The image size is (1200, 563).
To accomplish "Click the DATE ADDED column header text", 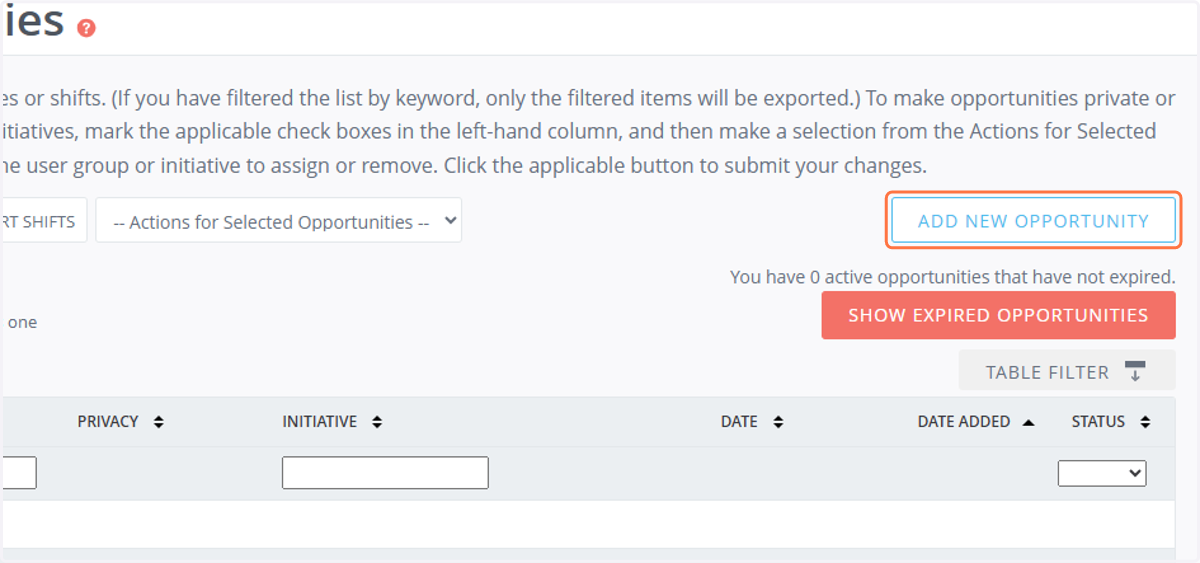I will click(x=964, y=422).
